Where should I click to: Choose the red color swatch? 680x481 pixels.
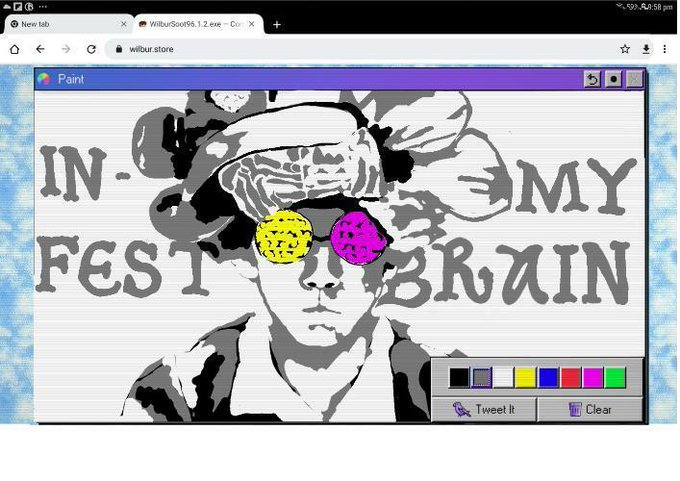point(571,377)
